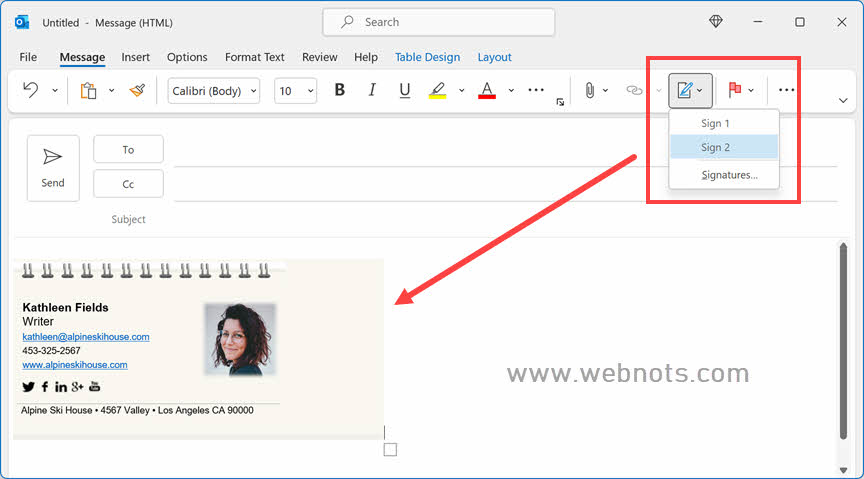Click the phone number 453-325-2567
This screenshot has height=479, width=864.
pyautogui.click(x=51, y=351)
